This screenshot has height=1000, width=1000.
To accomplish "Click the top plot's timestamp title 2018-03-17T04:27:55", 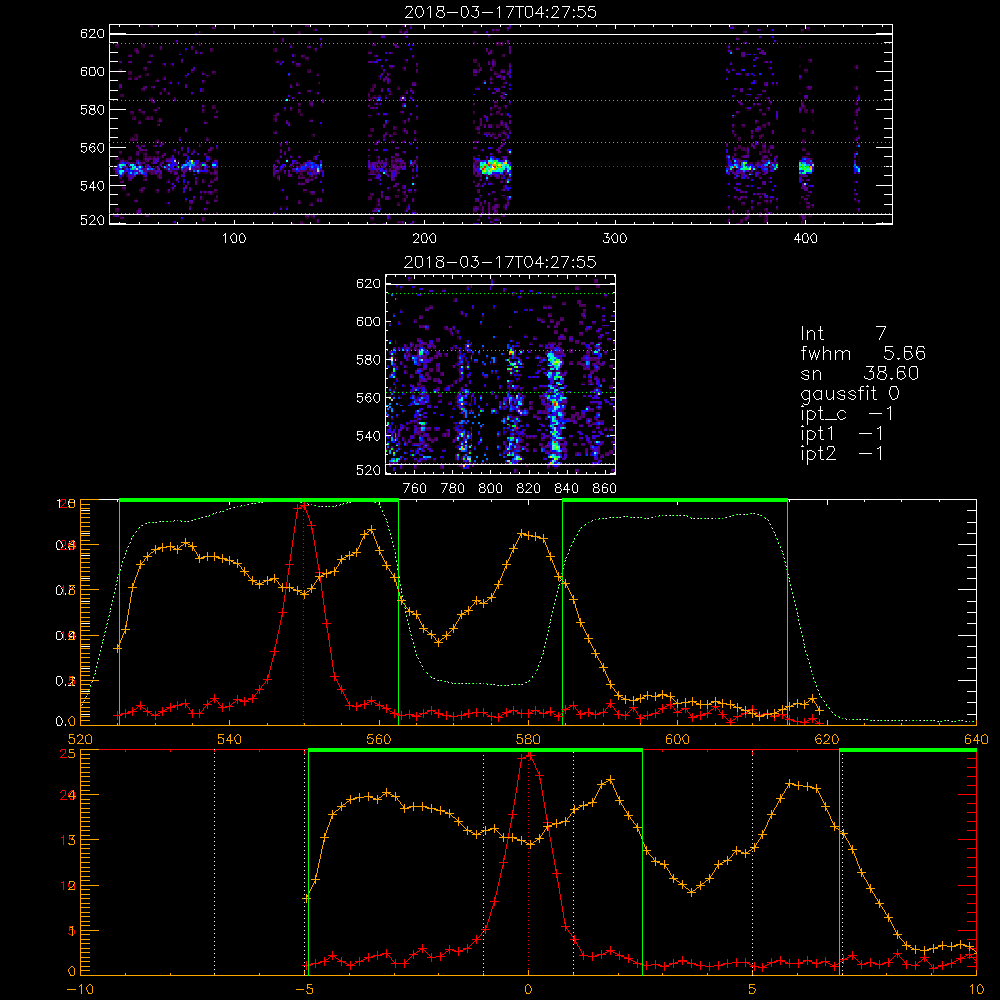I will pos(500,12).
